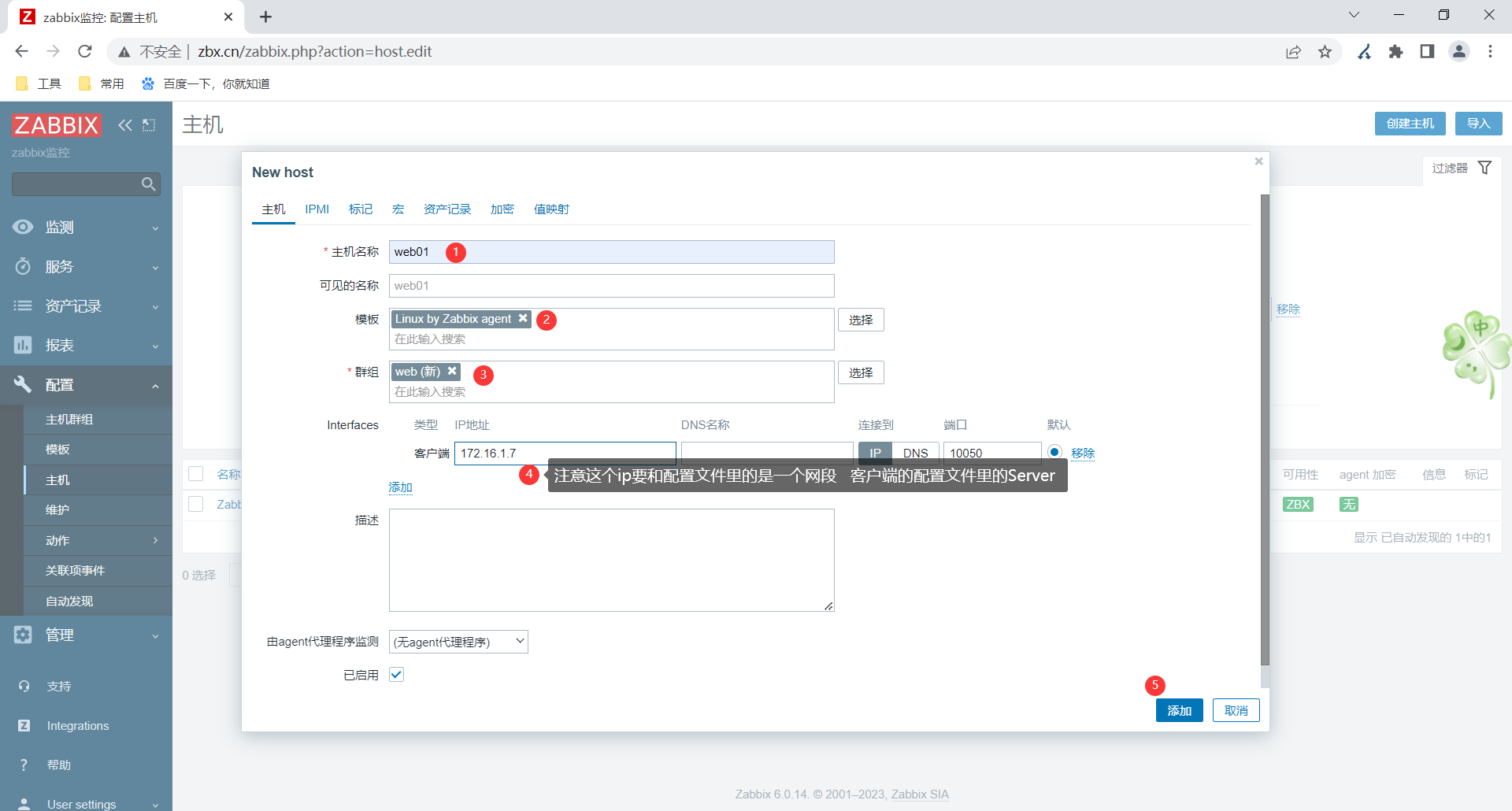The width and height of the screenshot is (1512, 811).
Task: Click the 支持 headset icon
Action: (24, 686)
